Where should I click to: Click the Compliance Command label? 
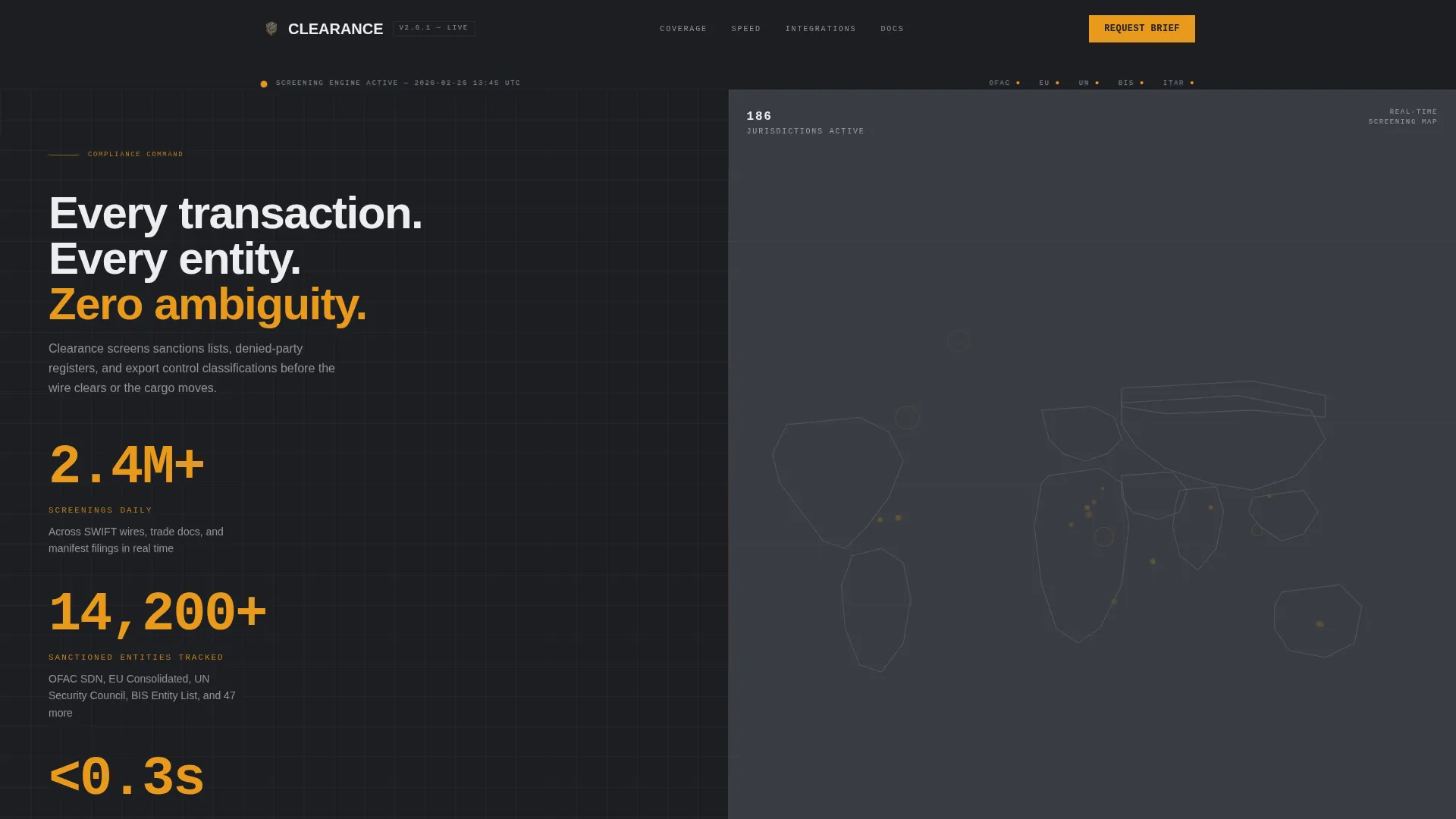[x=135, y=155]
